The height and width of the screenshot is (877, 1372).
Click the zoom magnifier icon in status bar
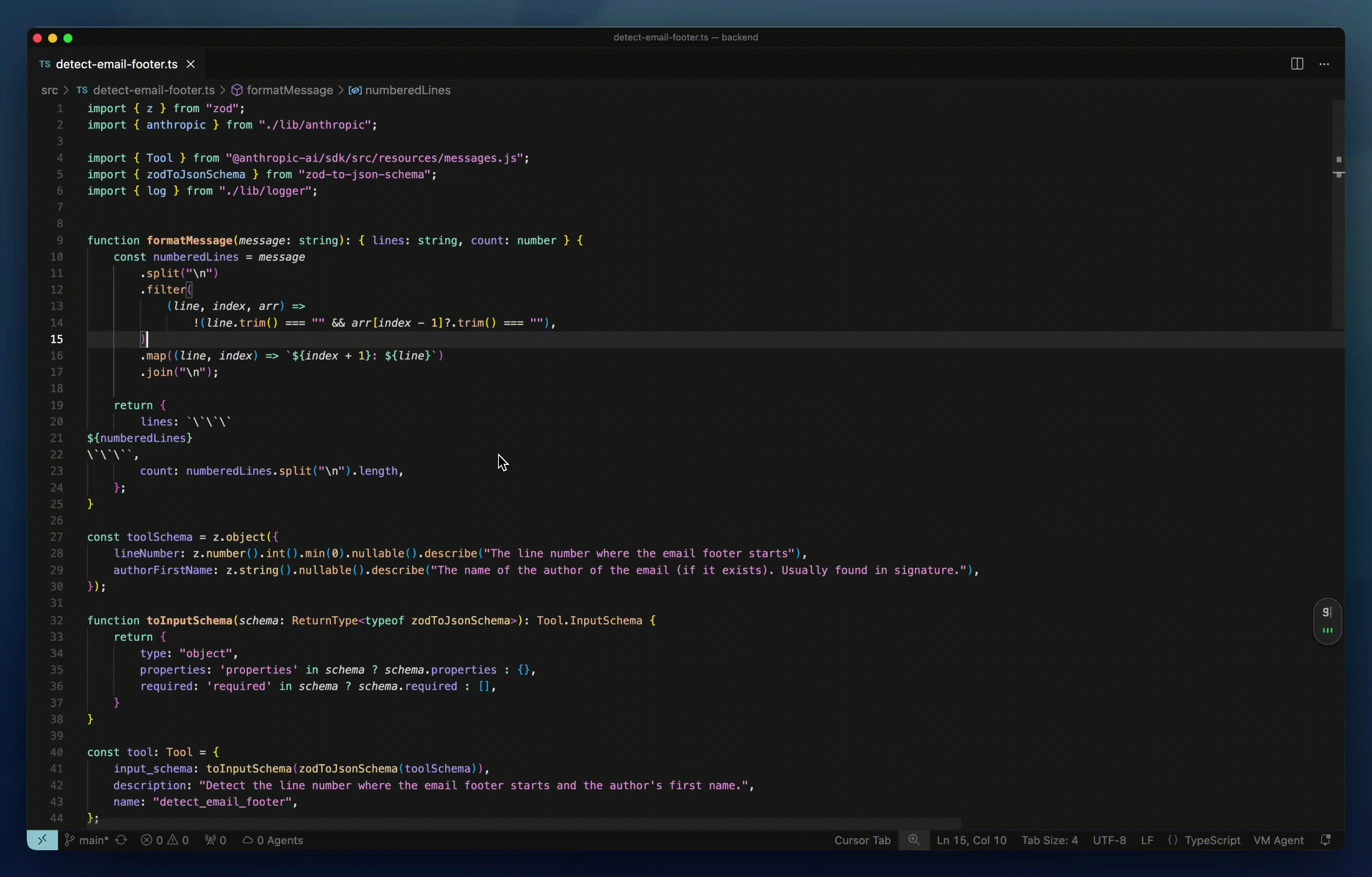pos(913,839)
